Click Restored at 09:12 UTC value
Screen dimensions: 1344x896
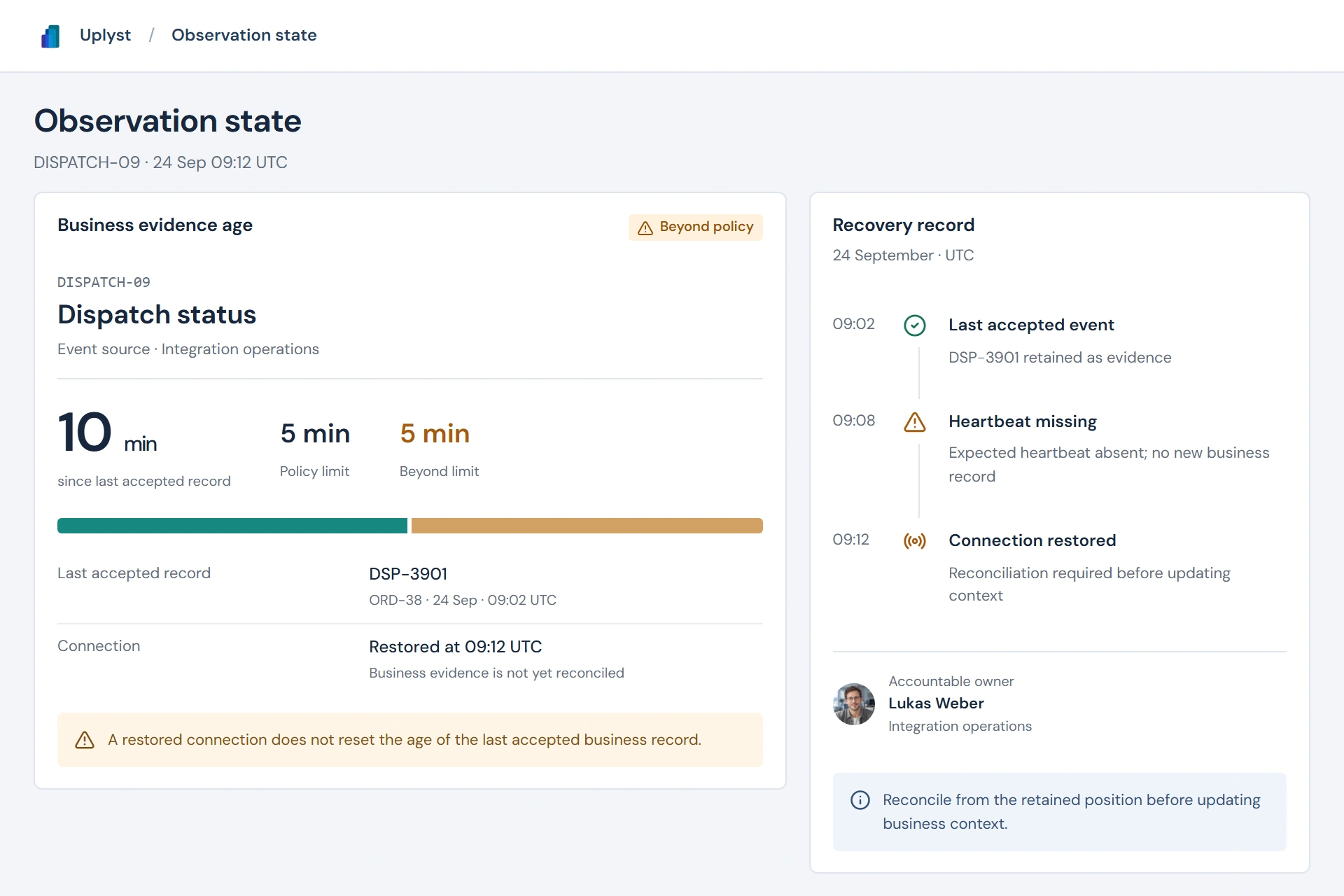point(456,647)
